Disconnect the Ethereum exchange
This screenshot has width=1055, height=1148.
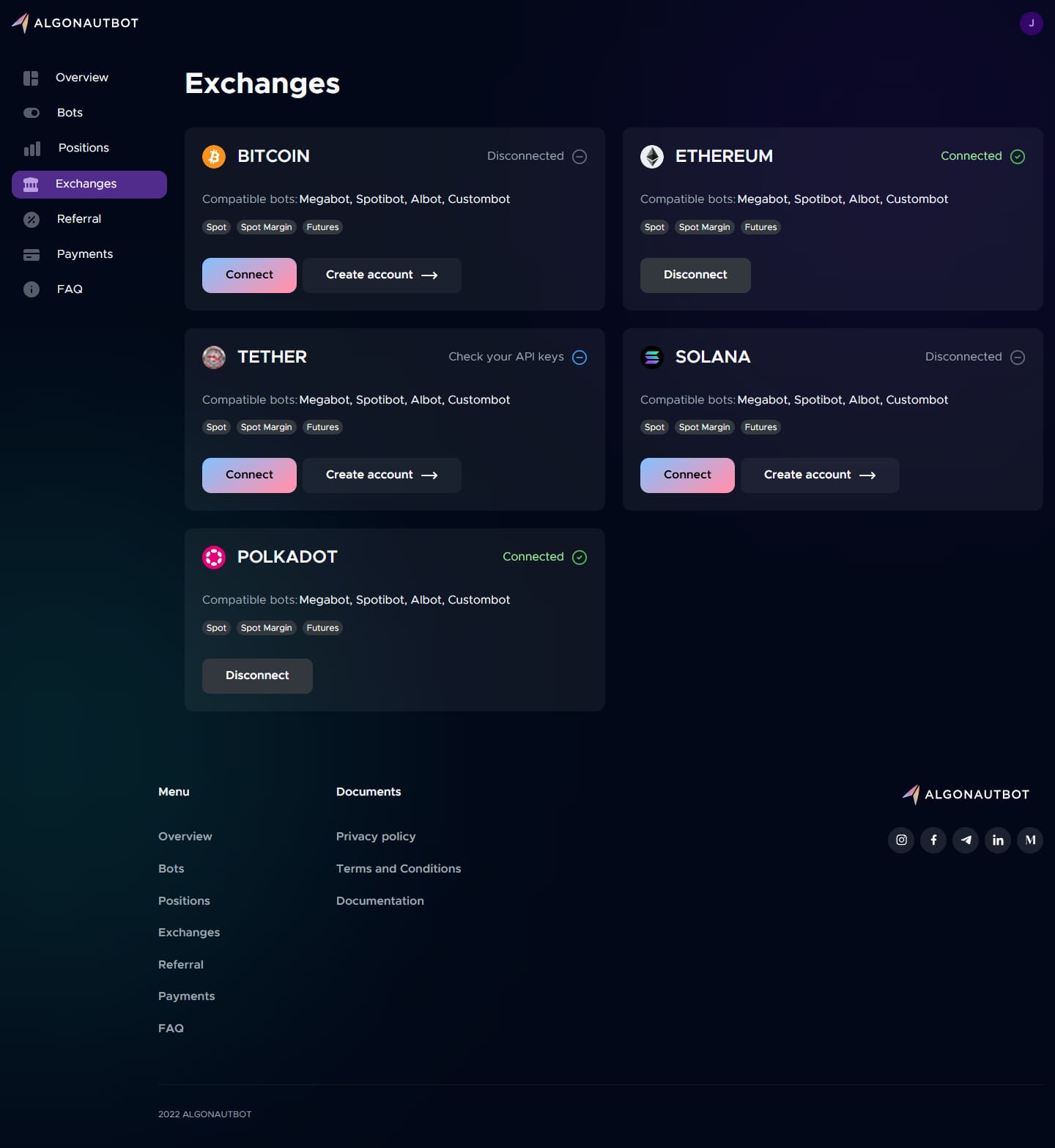click(695, 275)
